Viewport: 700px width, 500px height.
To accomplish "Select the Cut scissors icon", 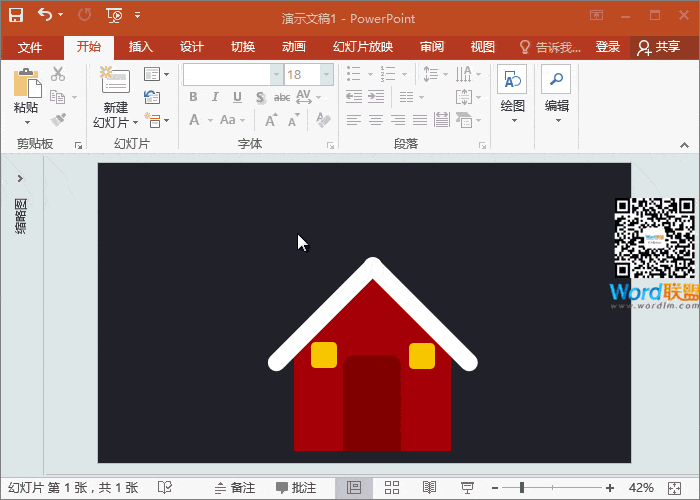I will pyautogui.click(x=58, y=74).
